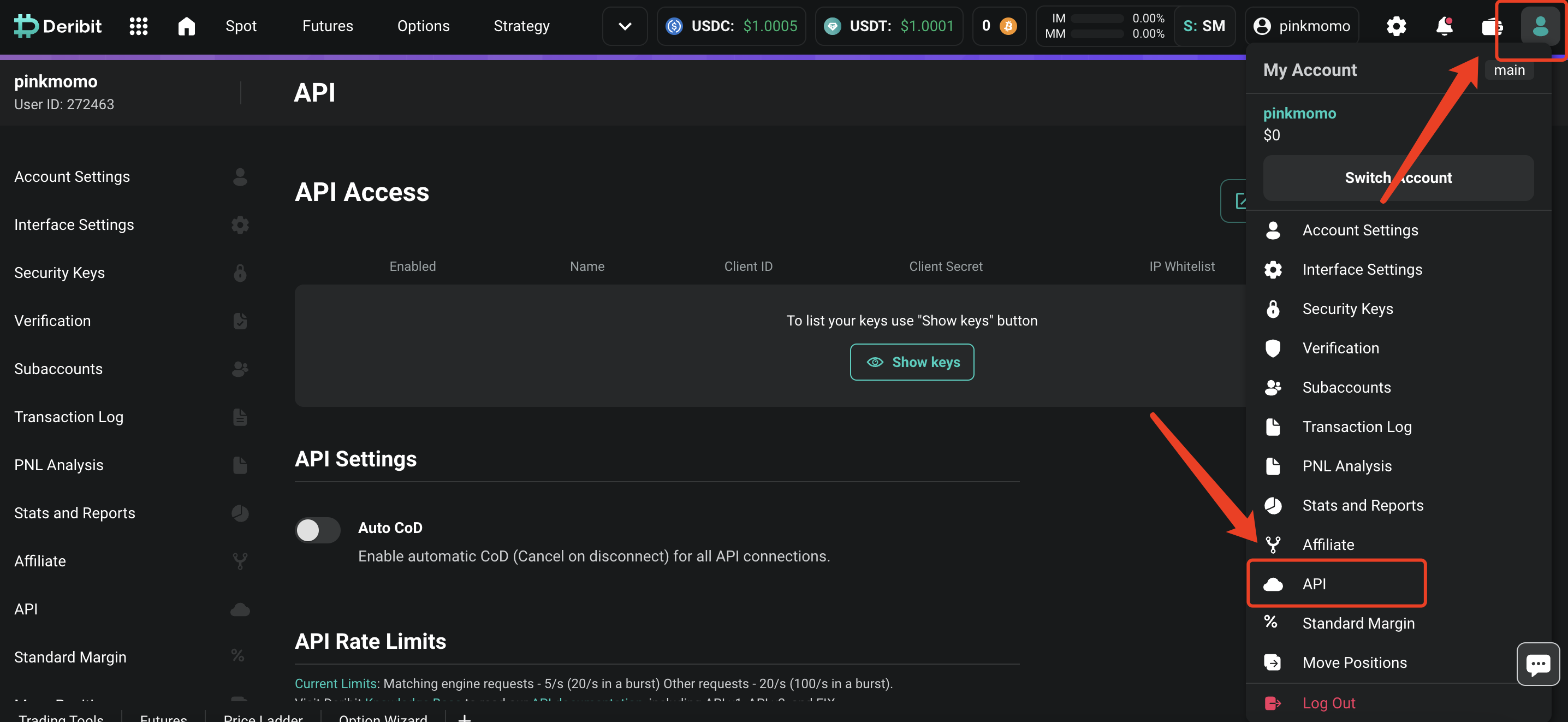The width and height of the screenshot is (1568, 722).
Task: Open the S: SM margin selector
Action: coord(1204,26)
